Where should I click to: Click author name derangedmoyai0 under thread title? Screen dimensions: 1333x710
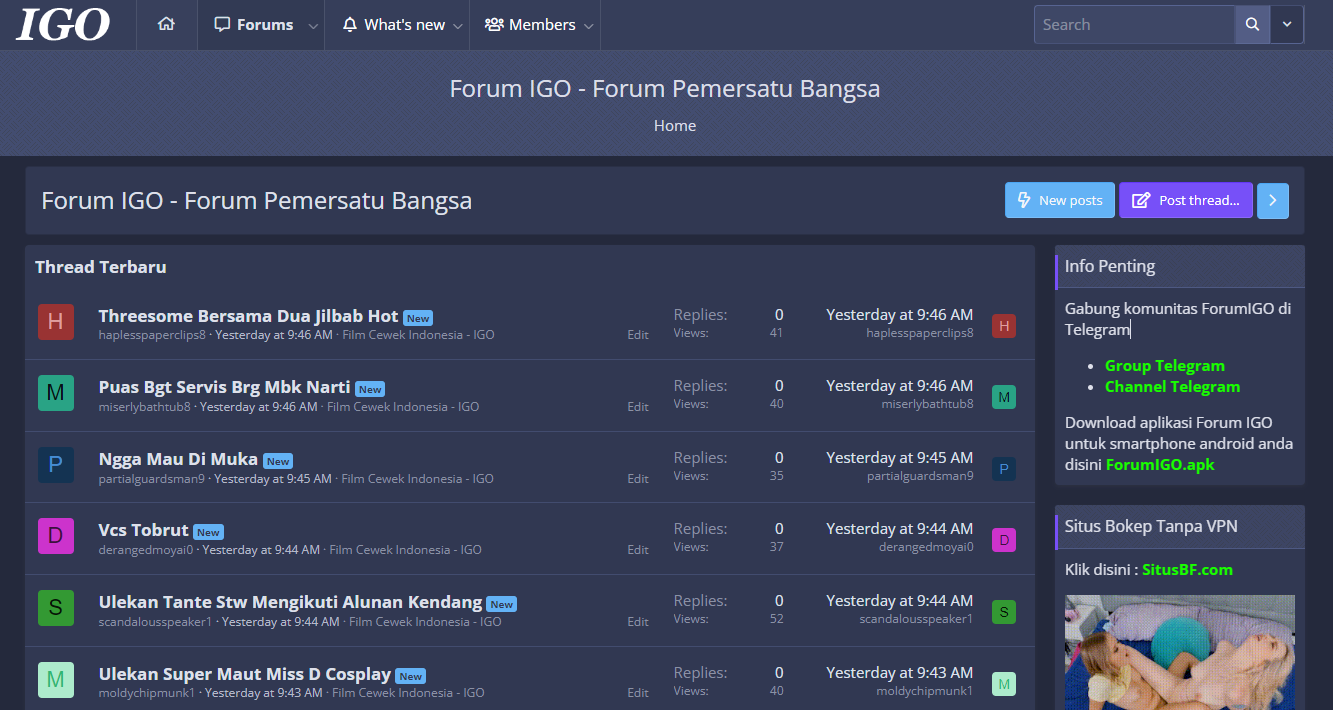click(x=146, y=550)
